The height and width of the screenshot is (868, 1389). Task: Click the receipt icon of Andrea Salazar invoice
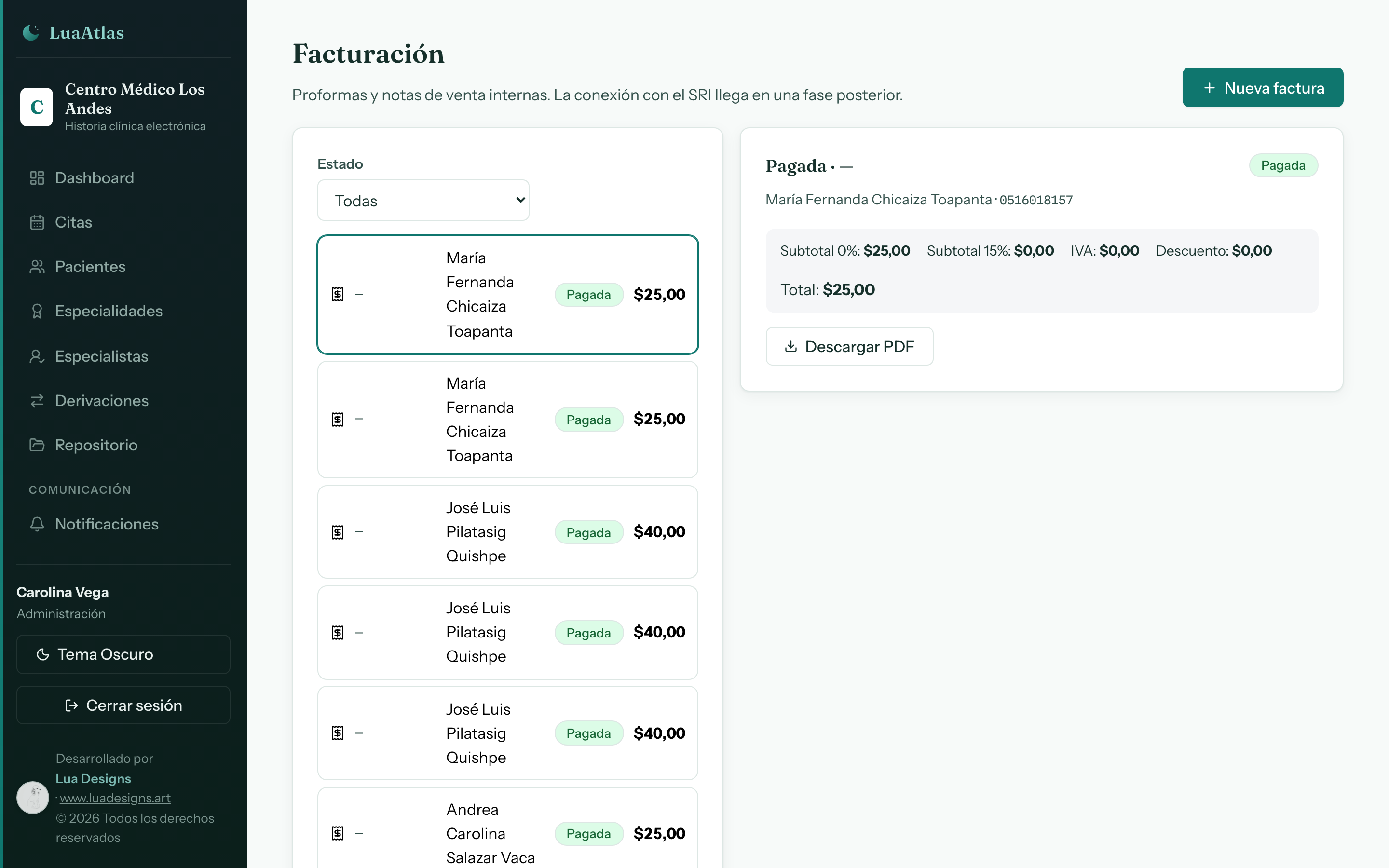(x=338, y=833)
